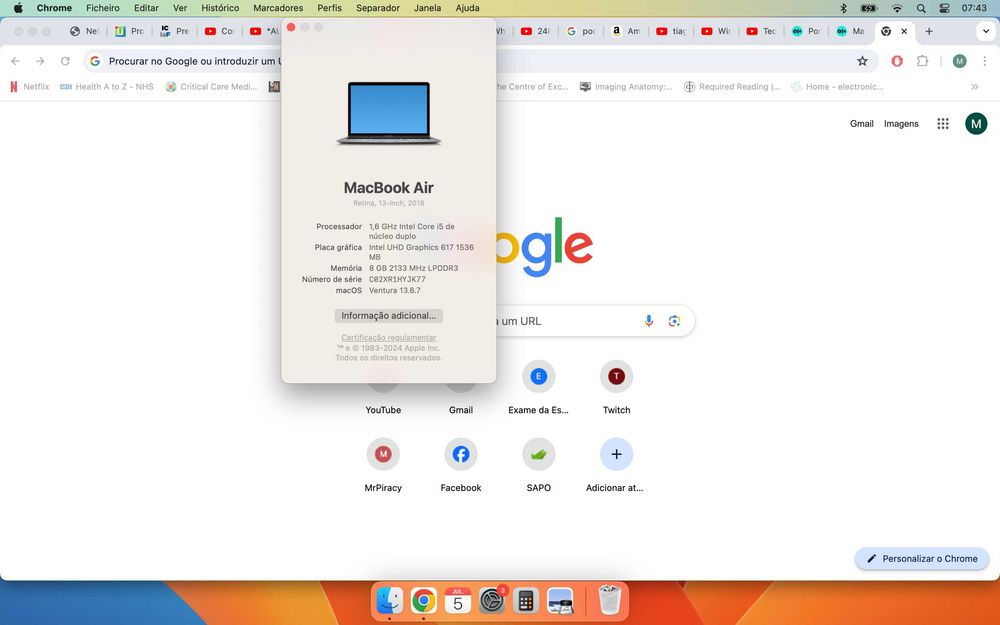
Task: Switch to the YouTube tab labeled 'Co'
Action: (x=219, y=31)
